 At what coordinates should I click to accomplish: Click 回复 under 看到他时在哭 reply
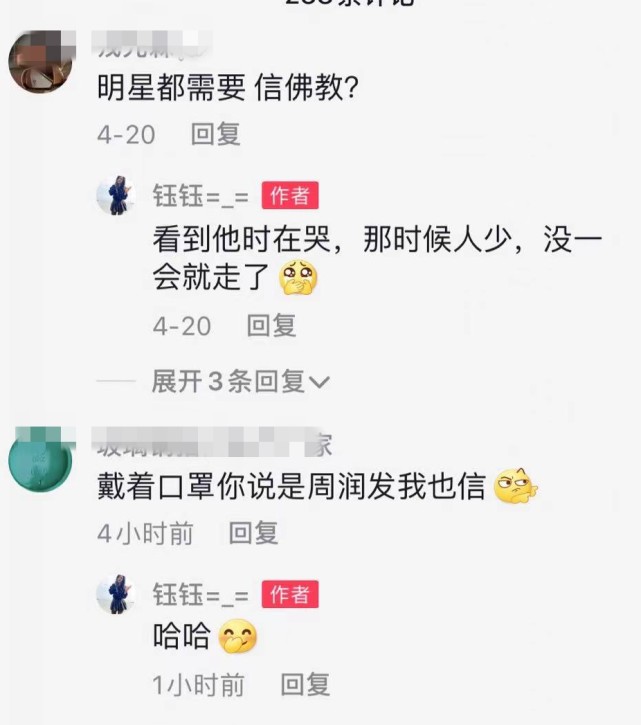[271, 326]
